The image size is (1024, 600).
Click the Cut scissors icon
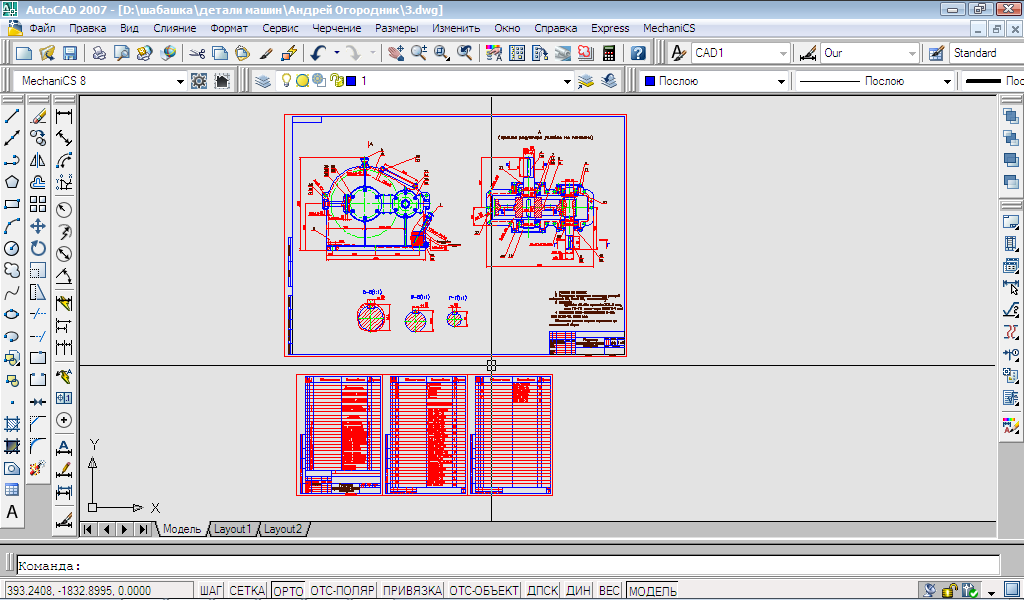point(197,53)
